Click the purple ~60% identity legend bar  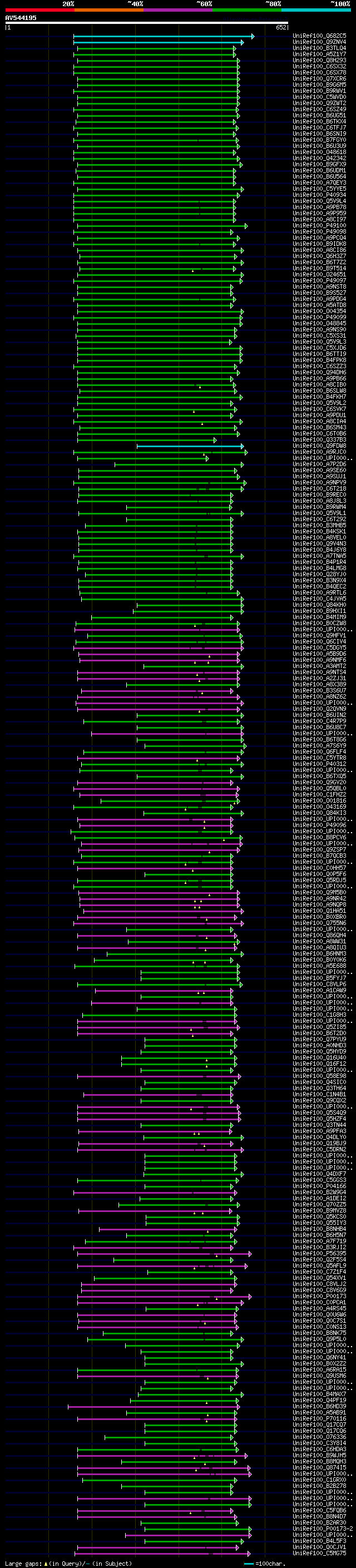[179, 10]
